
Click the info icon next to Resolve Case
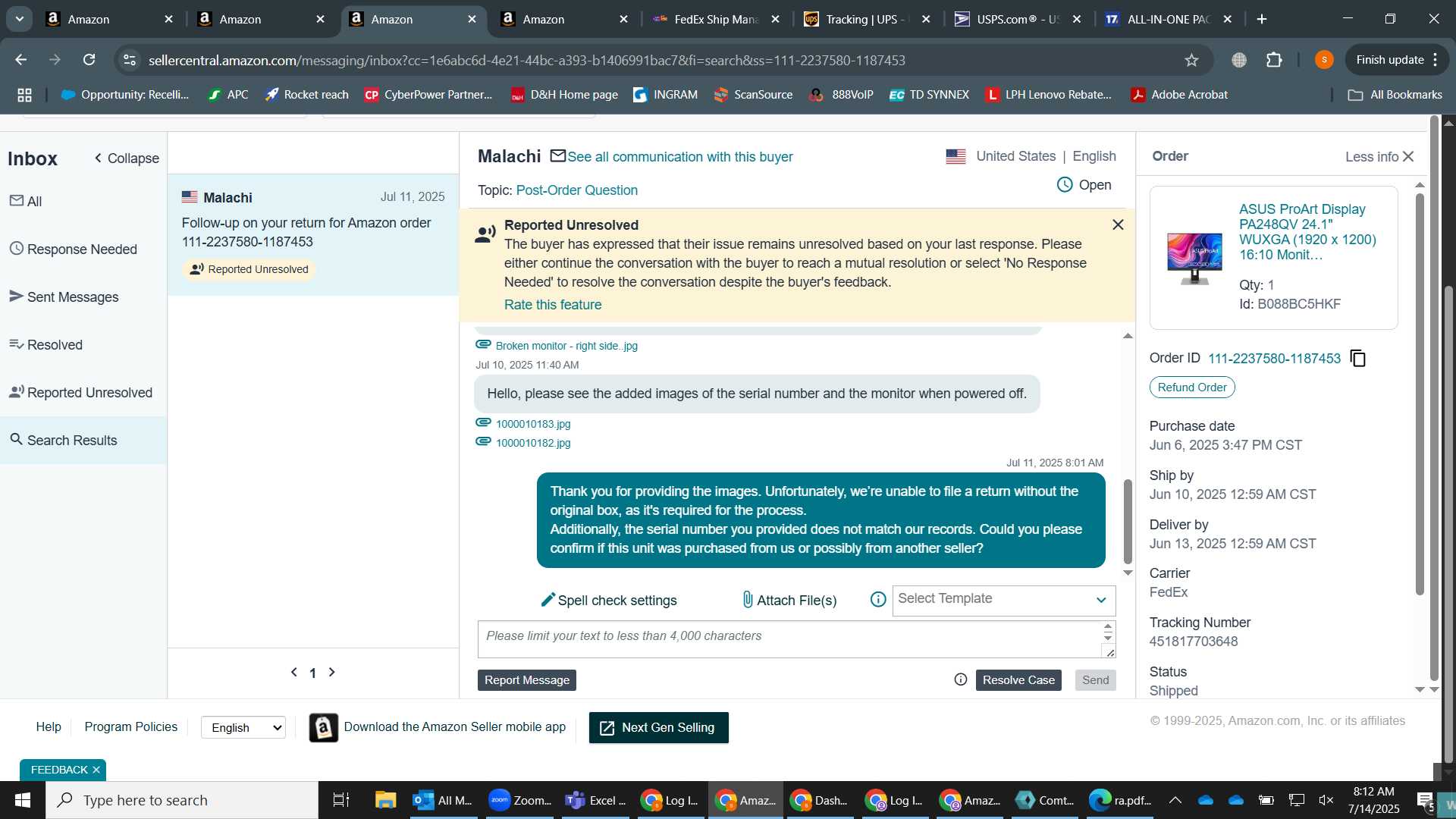[961, 679]
